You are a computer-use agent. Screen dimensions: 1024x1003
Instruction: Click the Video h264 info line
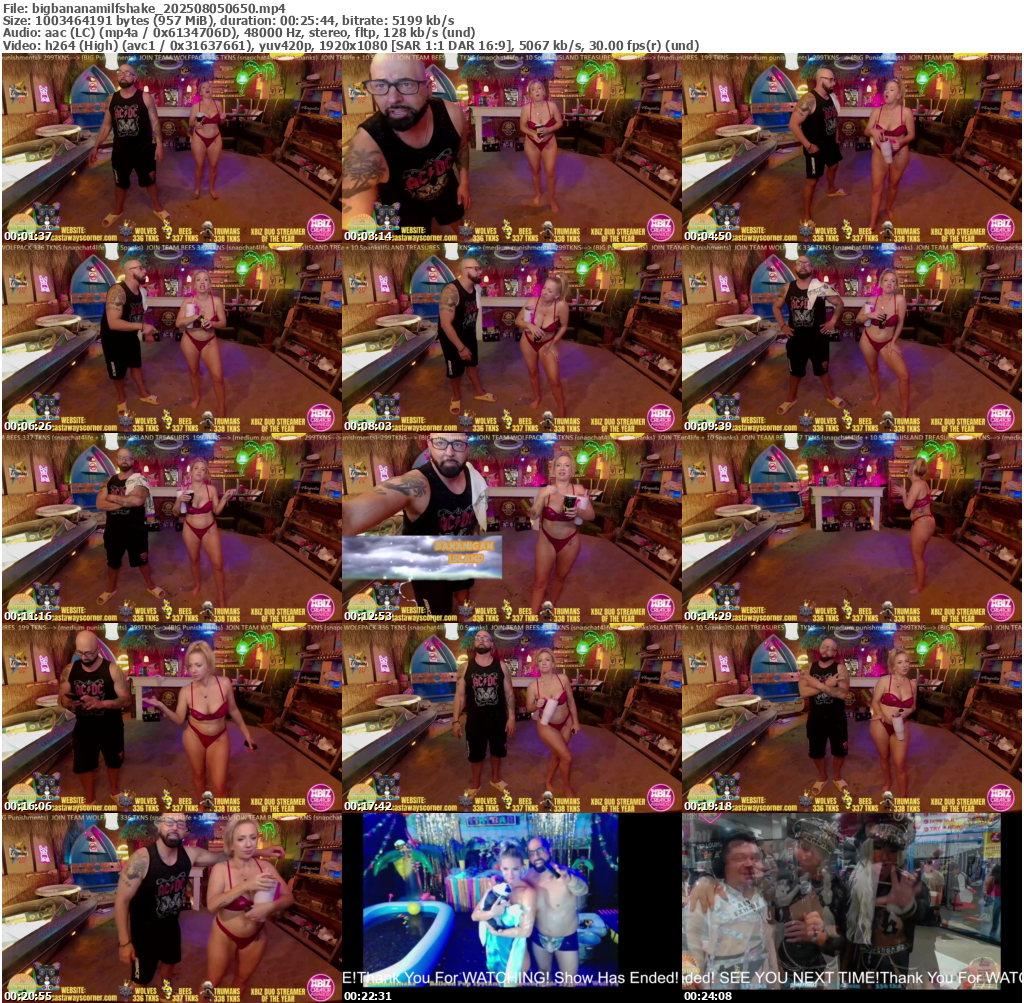tap(351, 45)
